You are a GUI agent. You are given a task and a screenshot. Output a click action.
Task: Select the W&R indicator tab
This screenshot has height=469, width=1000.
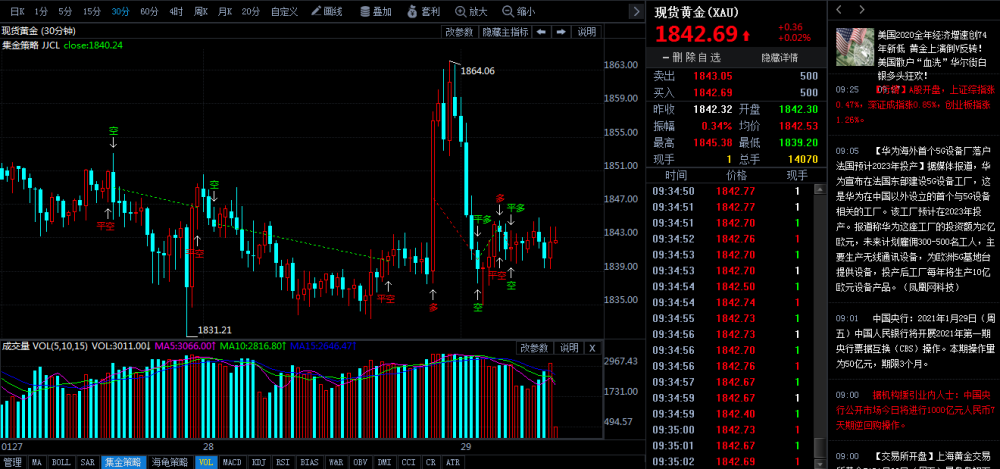(x=335, y=462)
